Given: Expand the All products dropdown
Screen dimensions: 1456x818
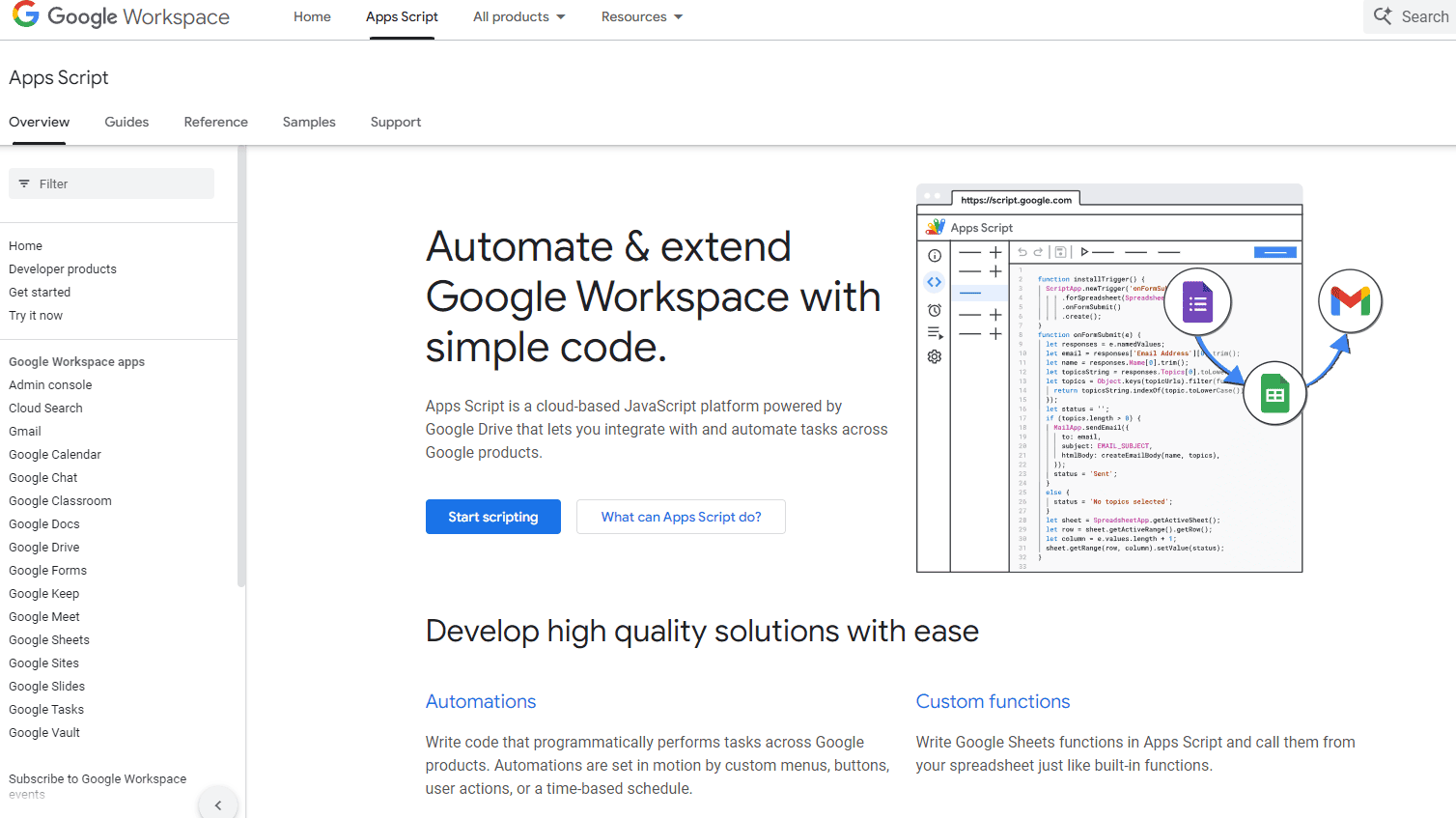Looking at the screenshot, I should pyautogui.click(x=518, y=16).
